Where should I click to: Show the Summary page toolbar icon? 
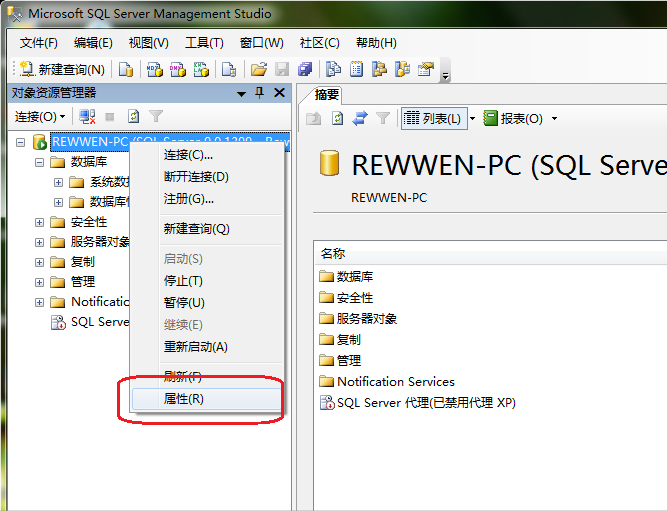pos(356,69)
